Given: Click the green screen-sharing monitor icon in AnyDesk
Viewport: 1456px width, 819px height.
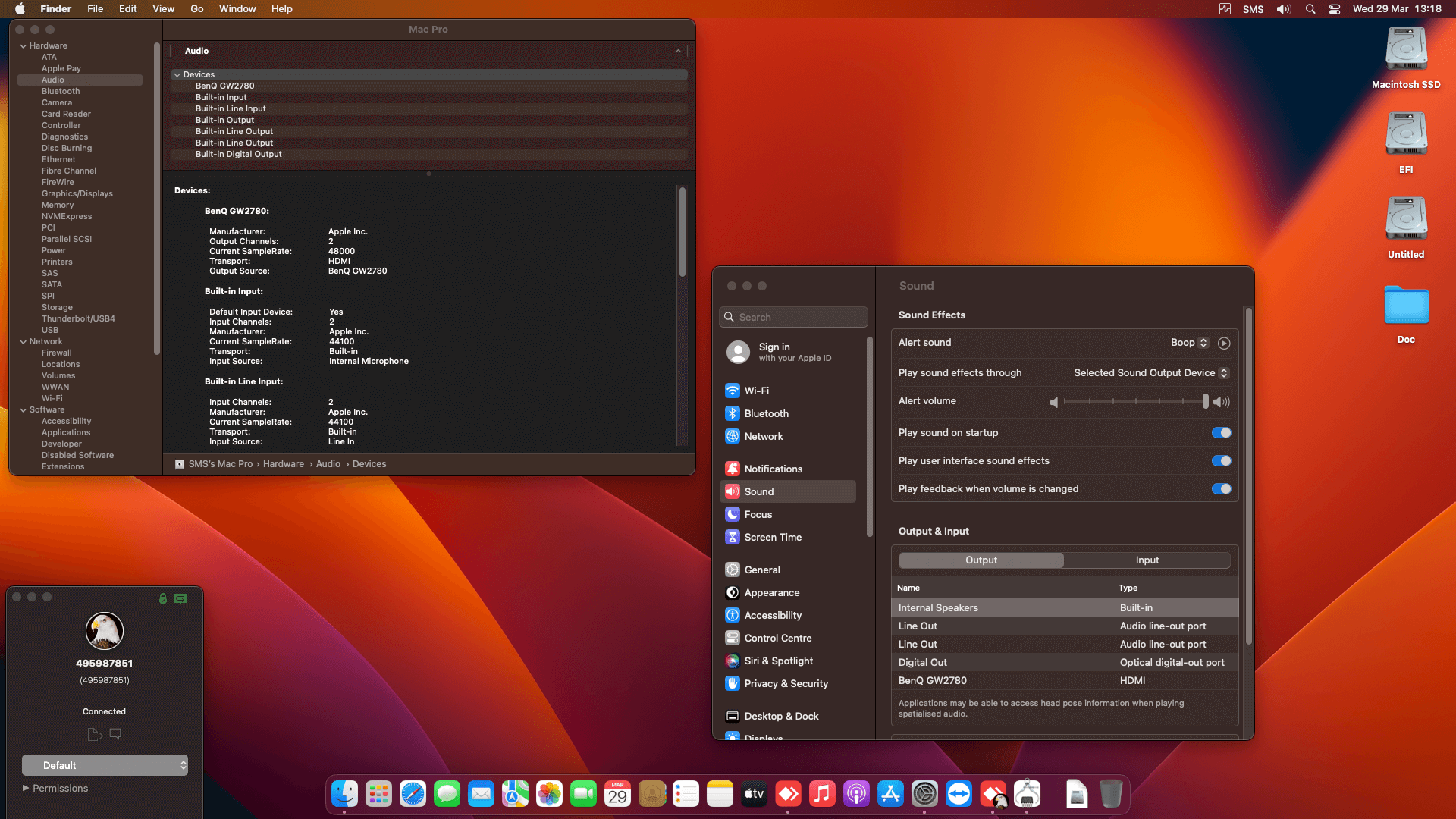Looking at the screenshot, I should [180, 599].
